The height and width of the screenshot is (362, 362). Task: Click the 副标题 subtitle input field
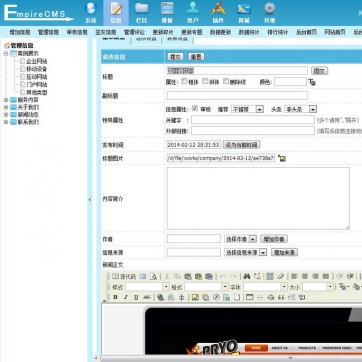(x=237, y=96)
